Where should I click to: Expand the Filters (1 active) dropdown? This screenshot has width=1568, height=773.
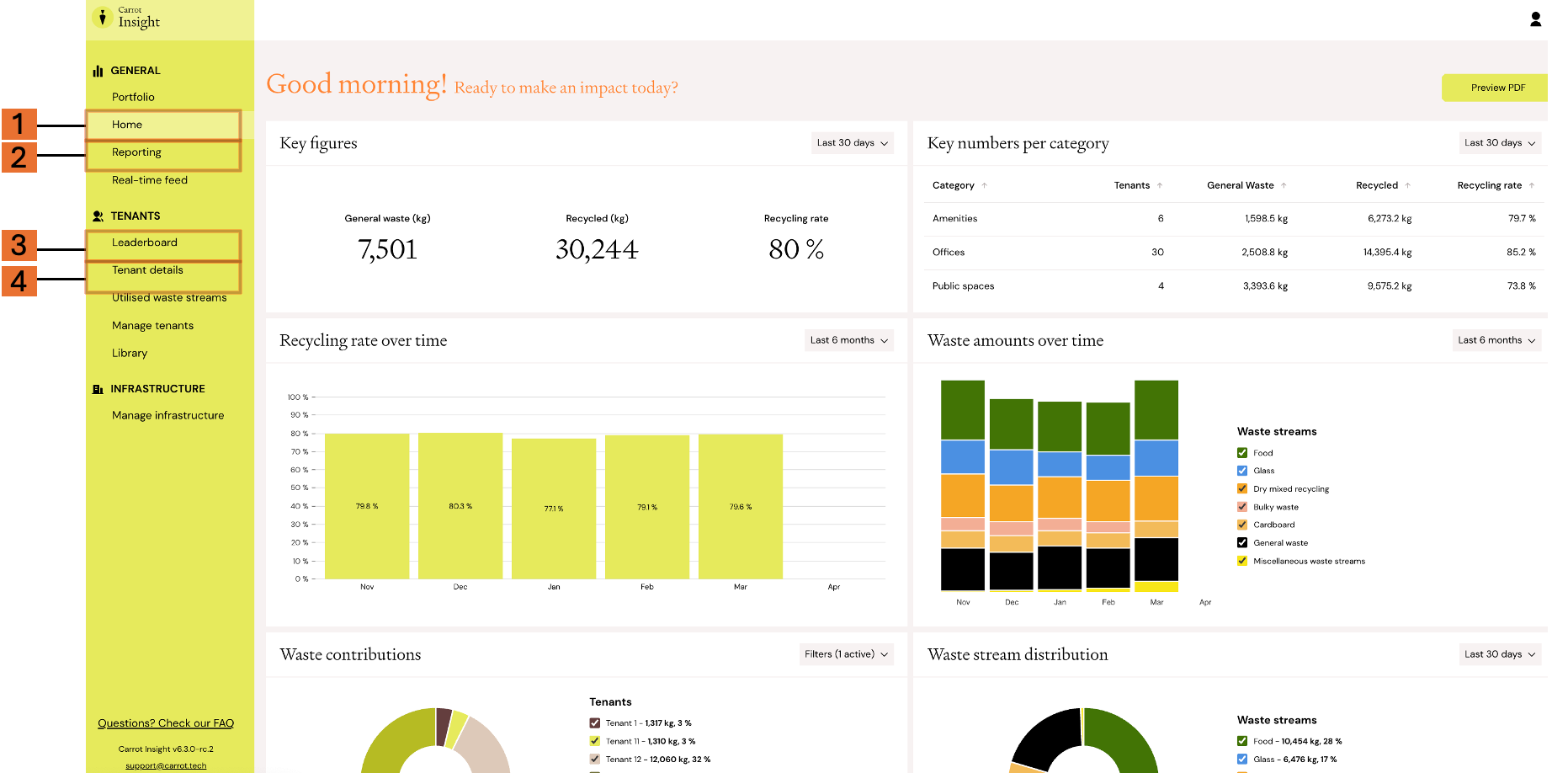point(846,654)
